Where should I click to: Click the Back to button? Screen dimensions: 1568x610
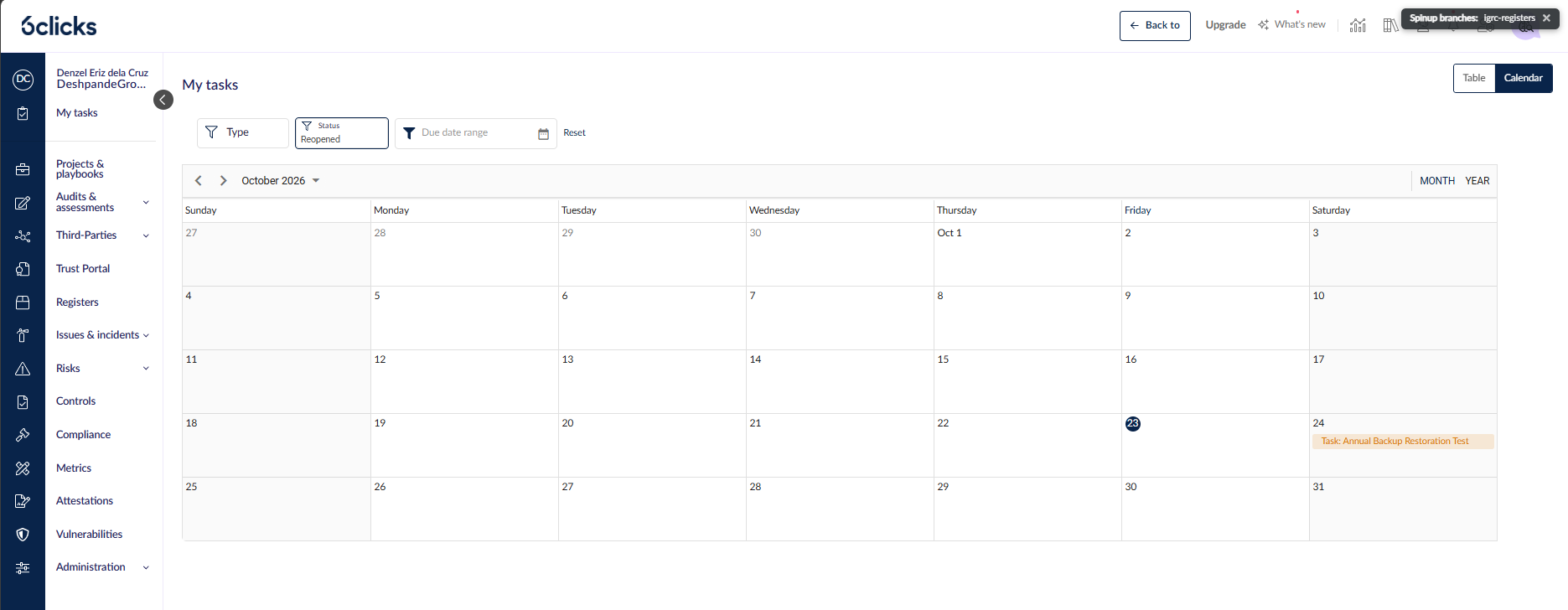click(1155, 25)
